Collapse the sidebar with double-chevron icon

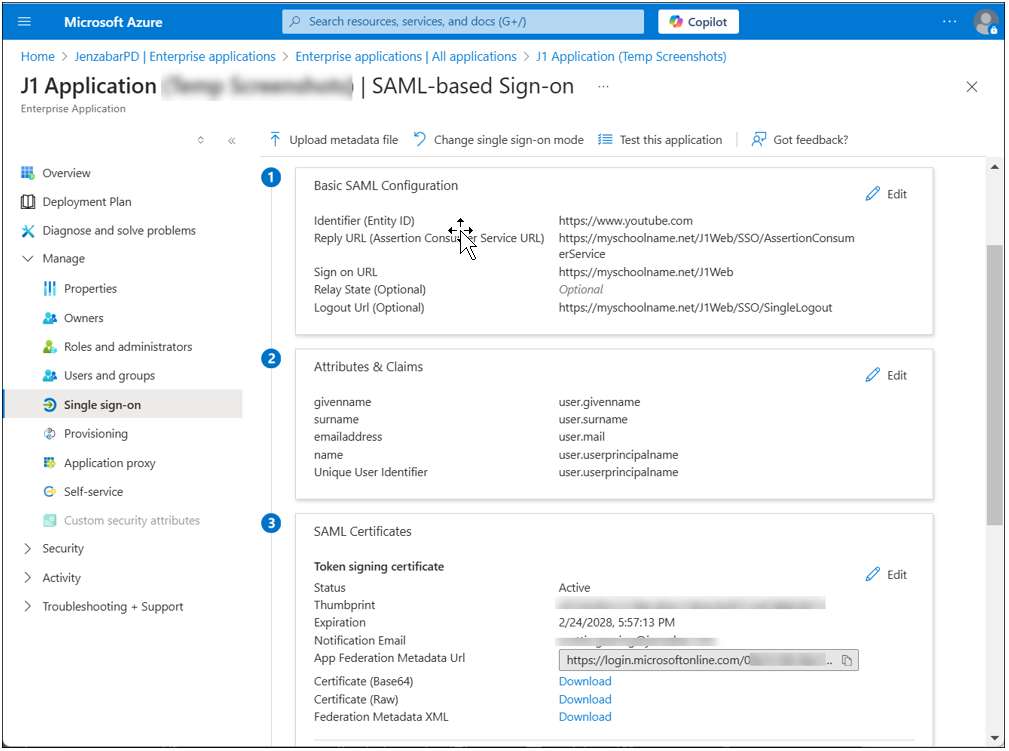pos(232,140)
